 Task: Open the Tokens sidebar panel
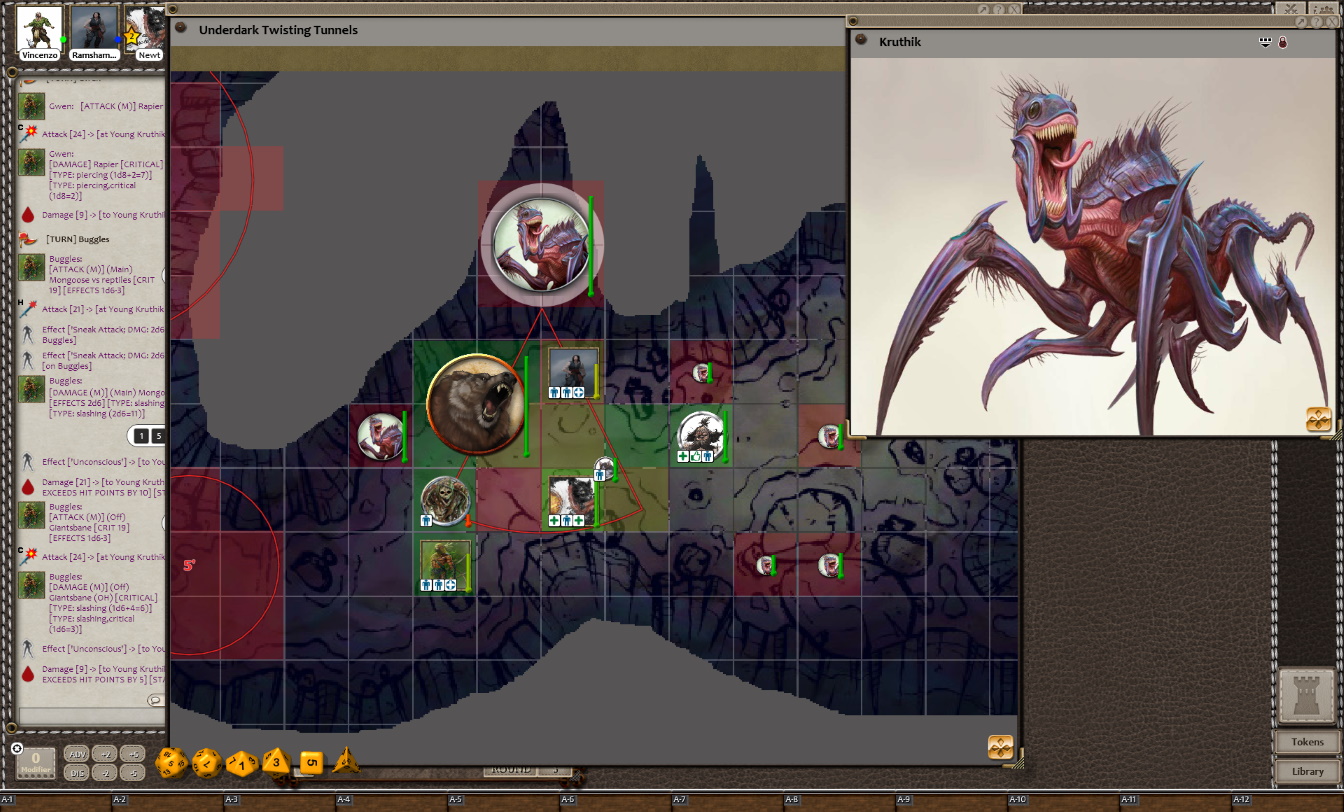(1307, 742)
